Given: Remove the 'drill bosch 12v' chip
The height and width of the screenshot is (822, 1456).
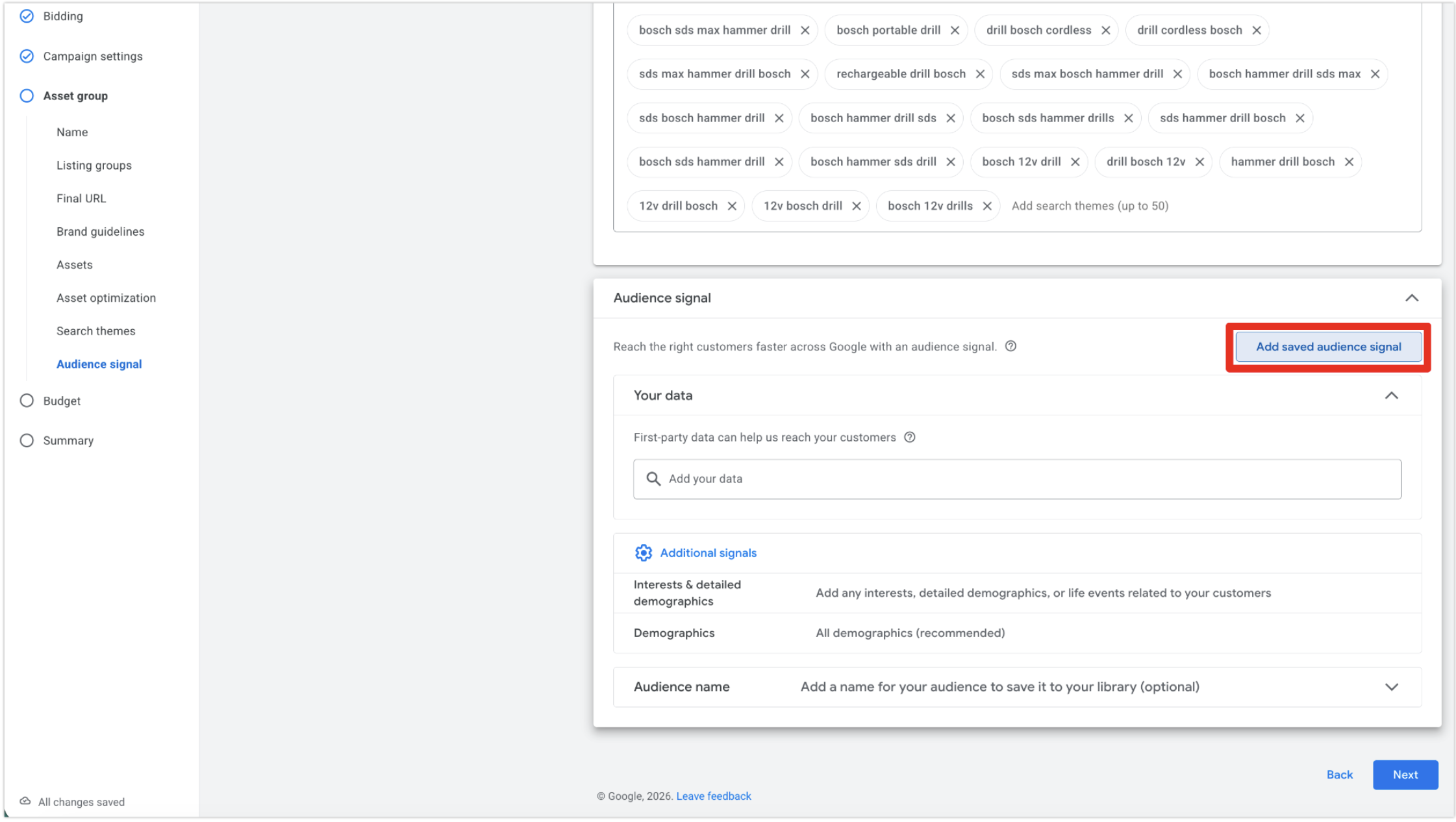Looking at the screenshot, I should click(1199, 162).
